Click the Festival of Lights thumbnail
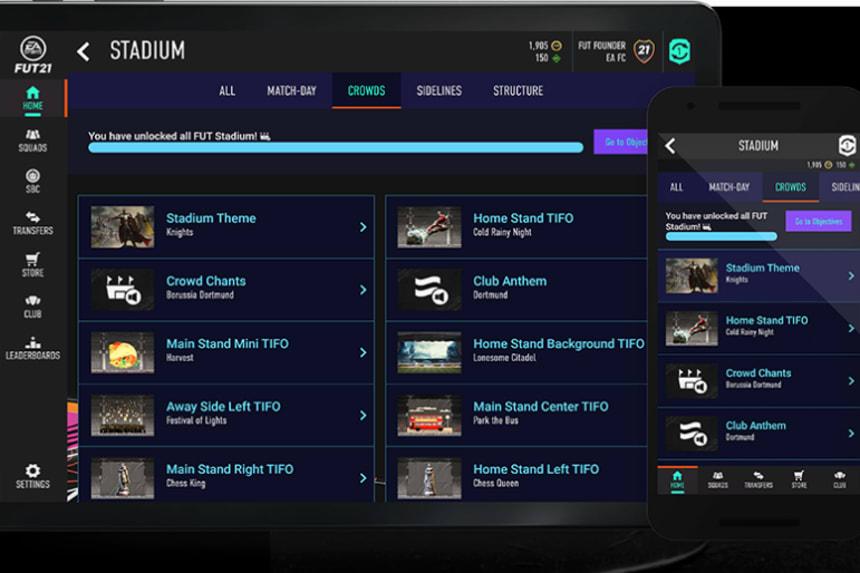Viewport: 860px width, 573px height. (x=123, y=415)
